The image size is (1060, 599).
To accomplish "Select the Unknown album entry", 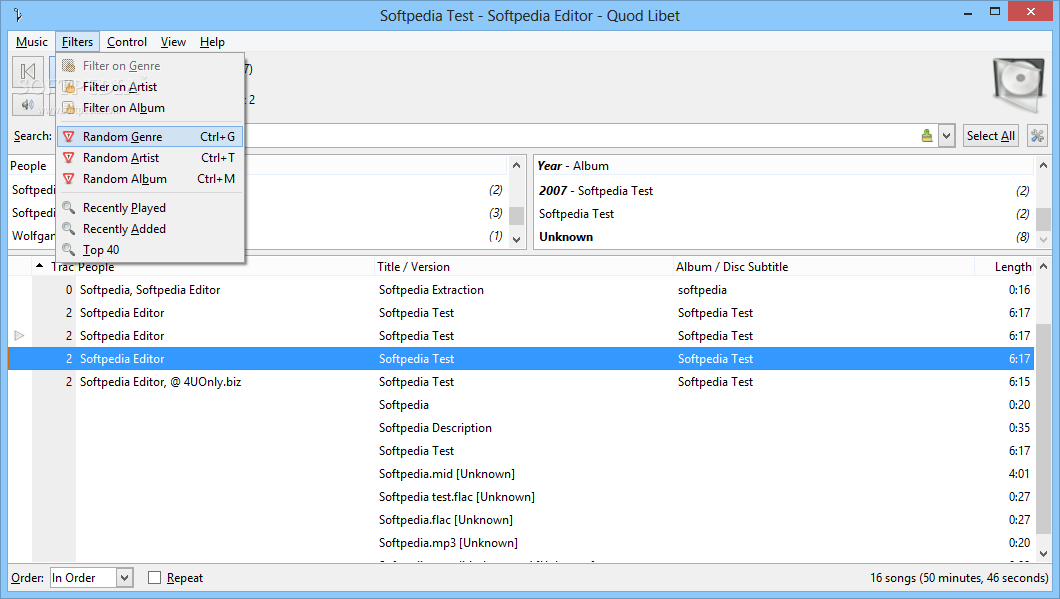I will [x=784, y=237].
